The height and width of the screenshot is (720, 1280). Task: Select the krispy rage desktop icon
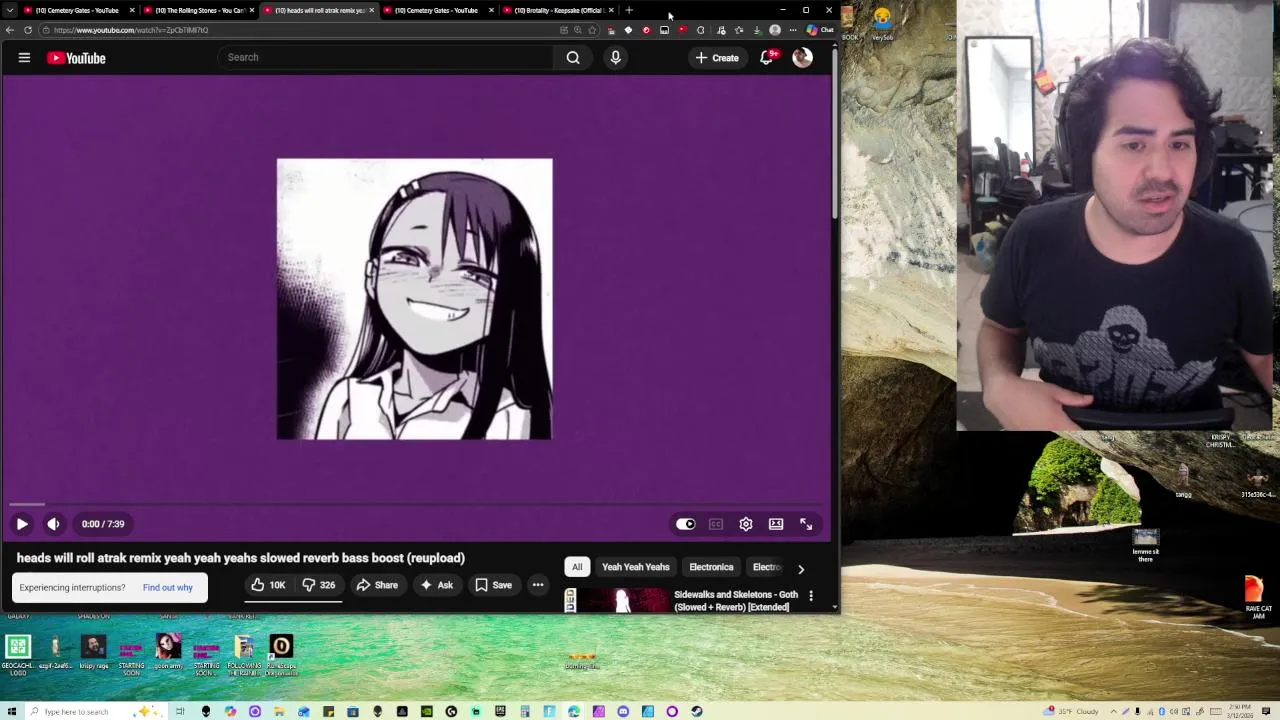pos(93,653)
